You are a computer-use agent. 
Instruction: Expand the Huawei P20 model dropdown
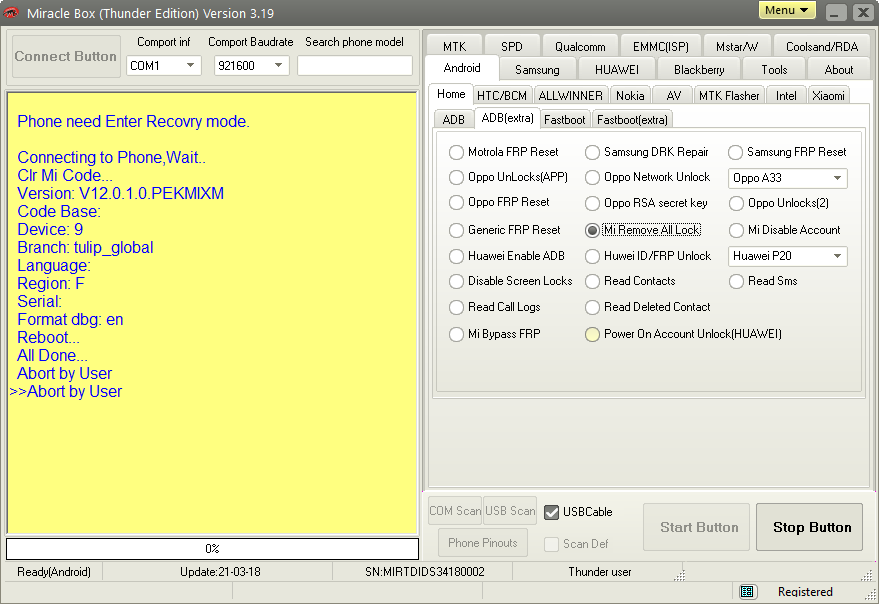tap(788, 256)
